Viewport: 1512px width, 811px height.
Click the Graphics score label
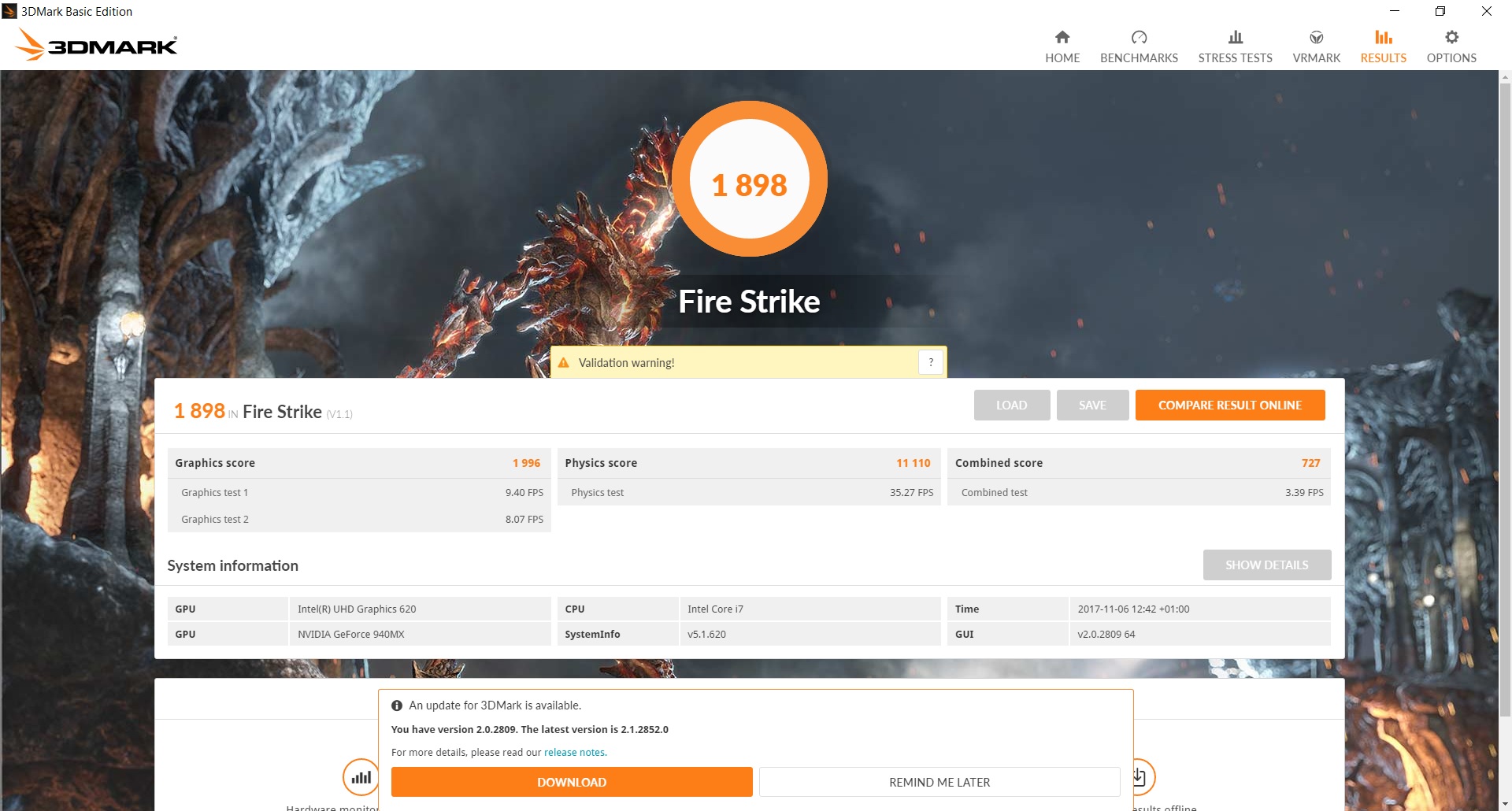click(215, 463)
